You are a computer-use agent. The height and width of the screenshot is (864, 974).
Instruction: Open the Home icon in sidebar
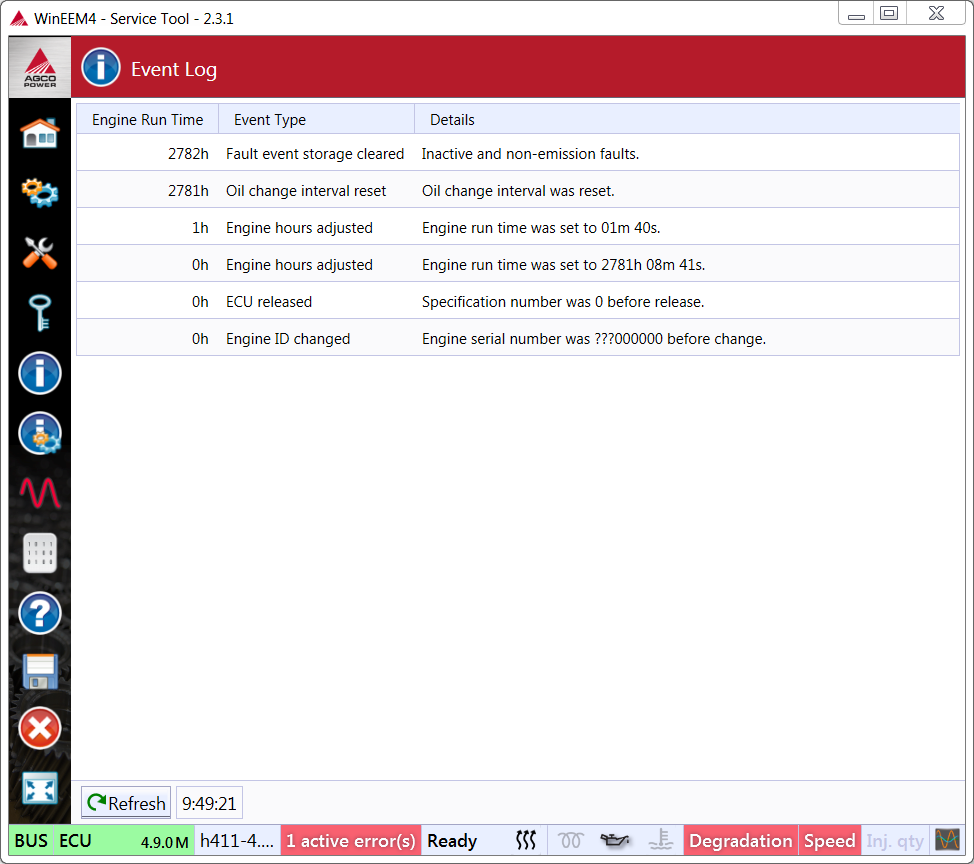click(x=40, y=133)
